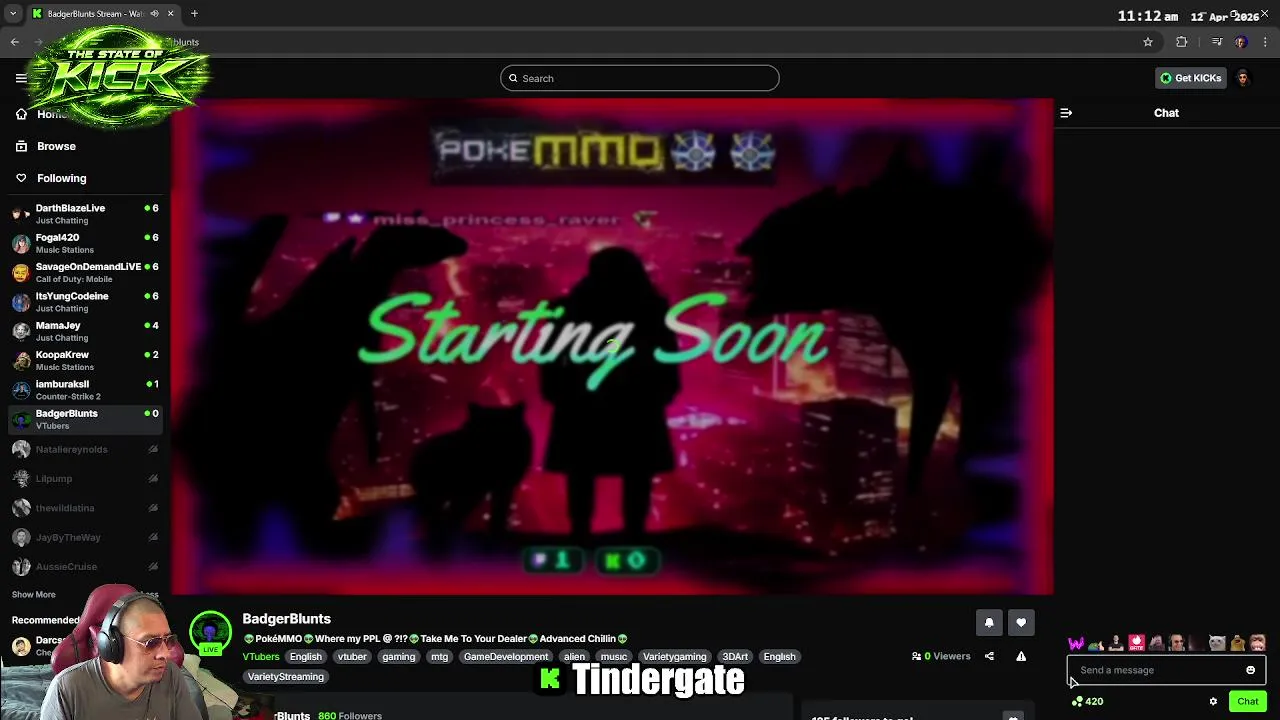Insert the purple W emote
Screen dimensions: 1280x720
coord(1076,643)
